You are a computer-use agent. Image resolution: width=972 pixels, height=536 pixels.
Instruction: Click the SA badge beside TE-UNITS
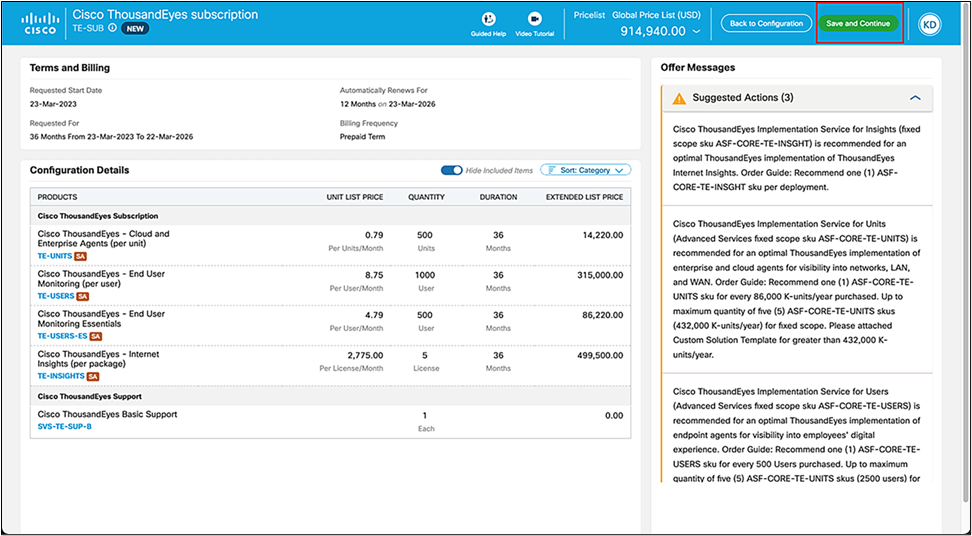(80, 256)
